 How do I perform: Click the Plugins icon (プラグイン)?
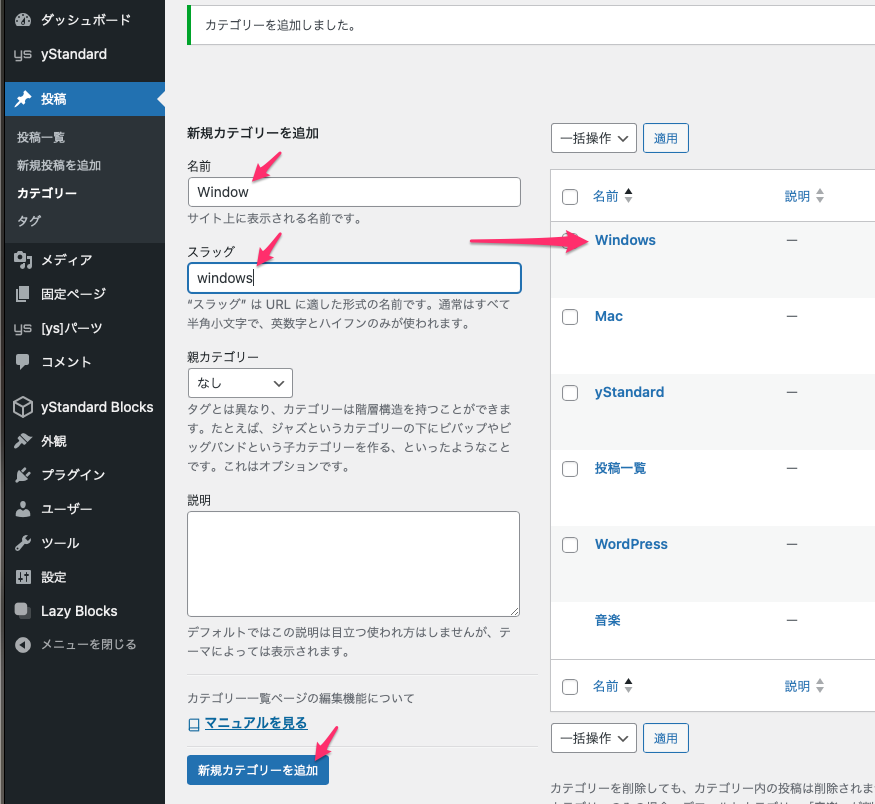(x=23, y=475)
